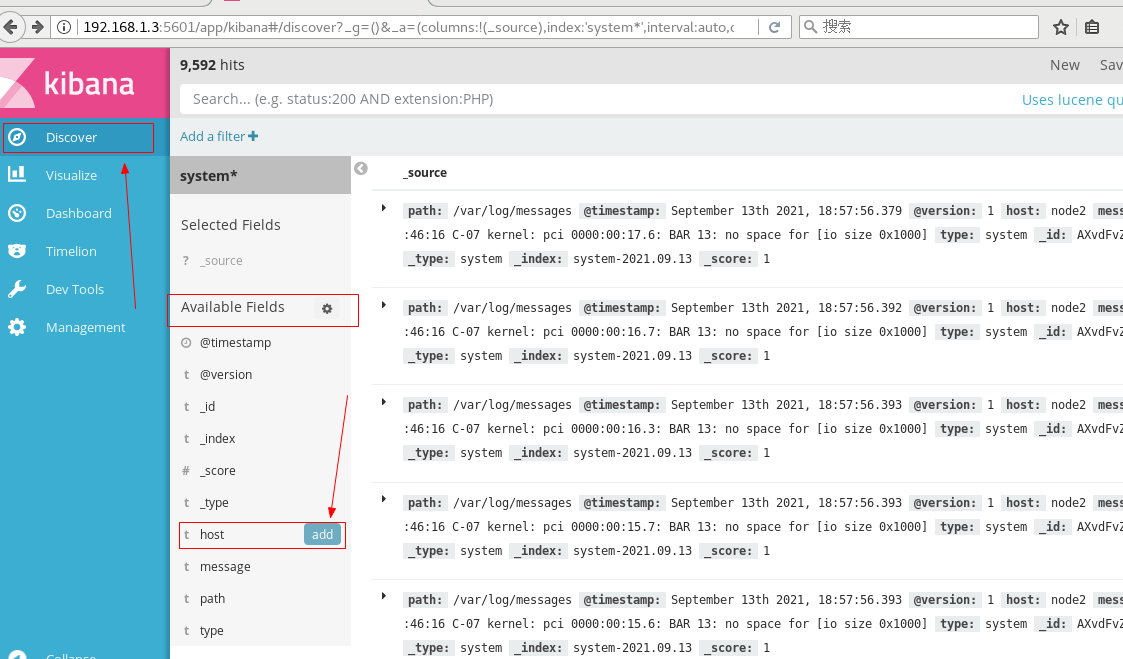Open Available Fields settings gear
1123x659 pixels.
pyautogui.click(x=327, y=309)
